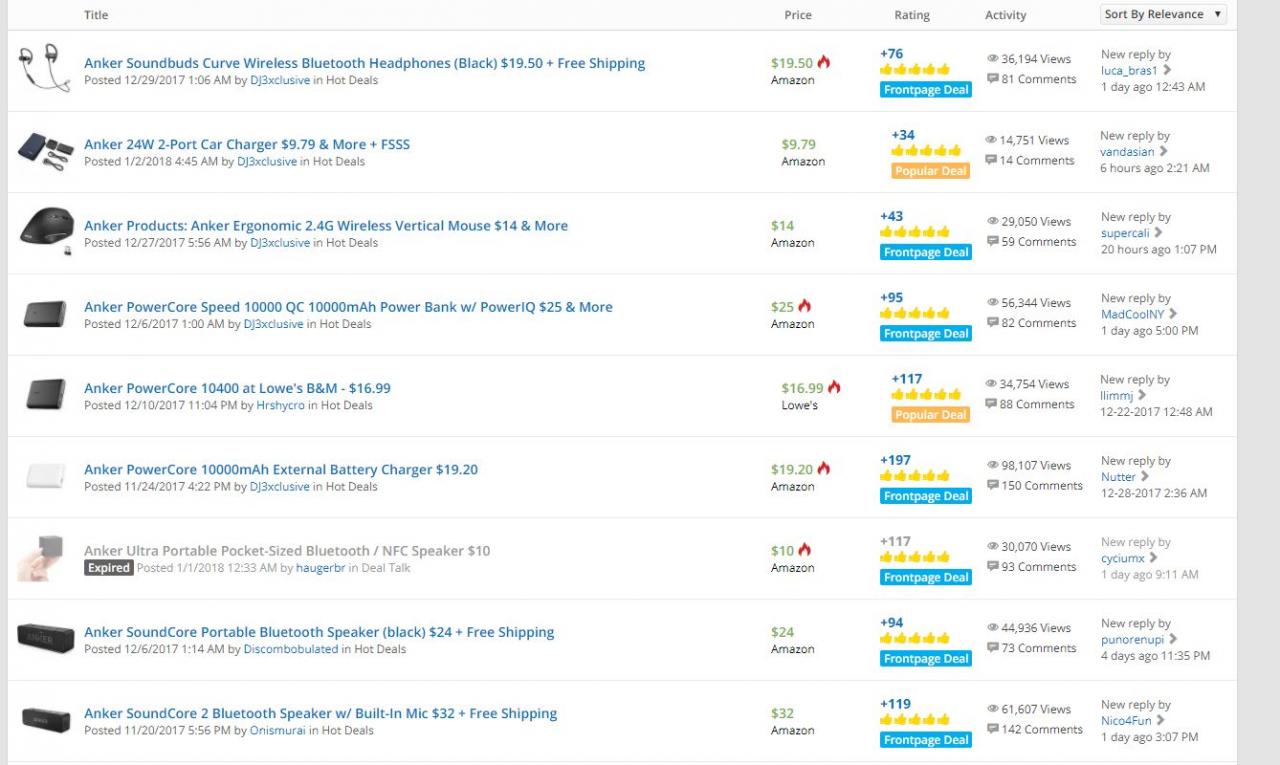Image resolution: width=1280 pixels, height=765 pixels.
Task: Open Anker PowerCore 10400 at Lowe's deal
Action: (x=237, y=388)
